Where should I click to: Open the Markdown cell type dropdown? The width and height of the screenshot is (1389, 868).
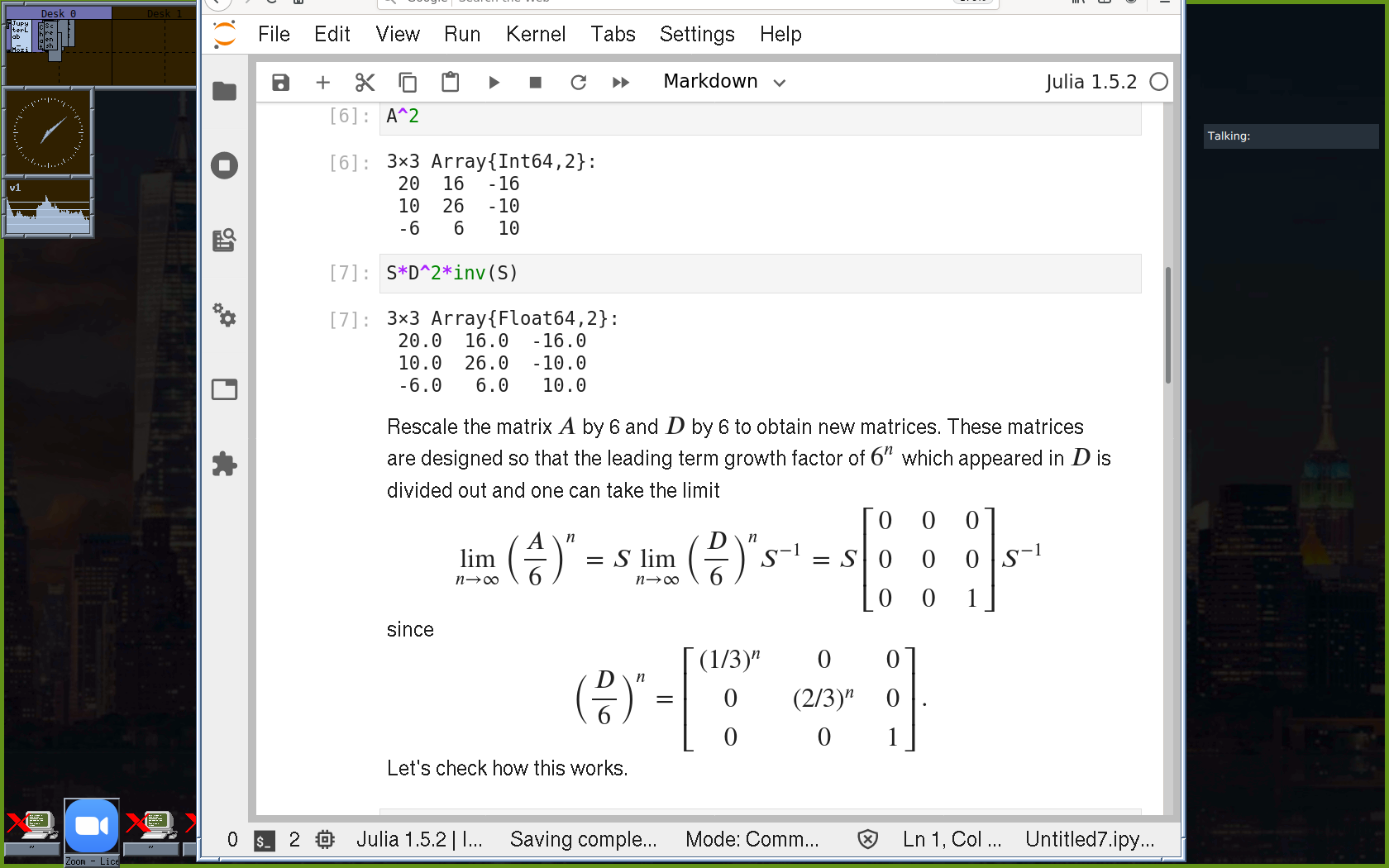tap(723, 82)
